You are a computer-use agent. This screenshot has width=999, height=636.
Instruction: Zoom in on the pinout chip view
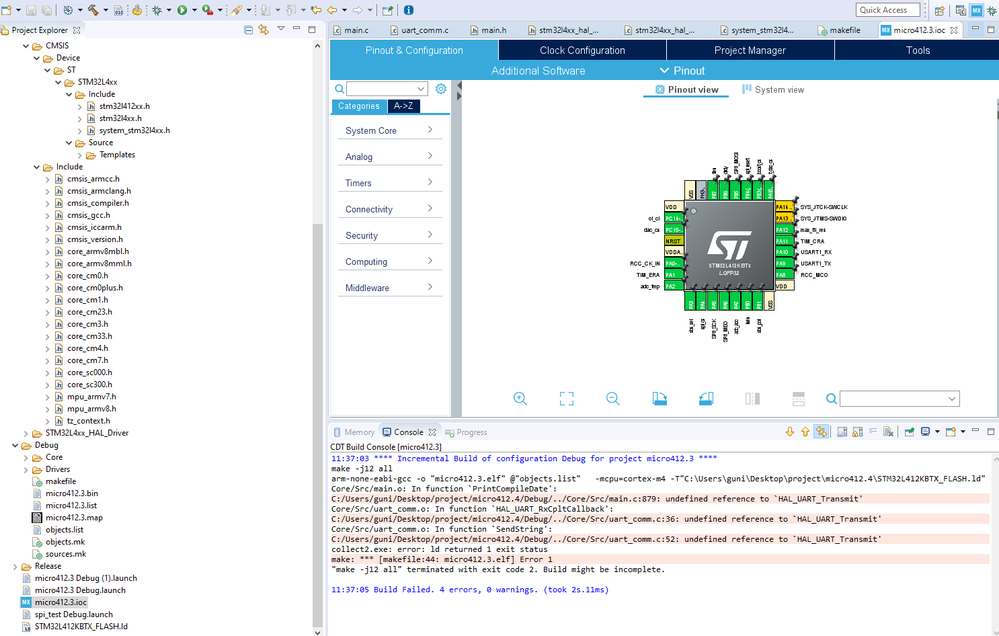520,399
